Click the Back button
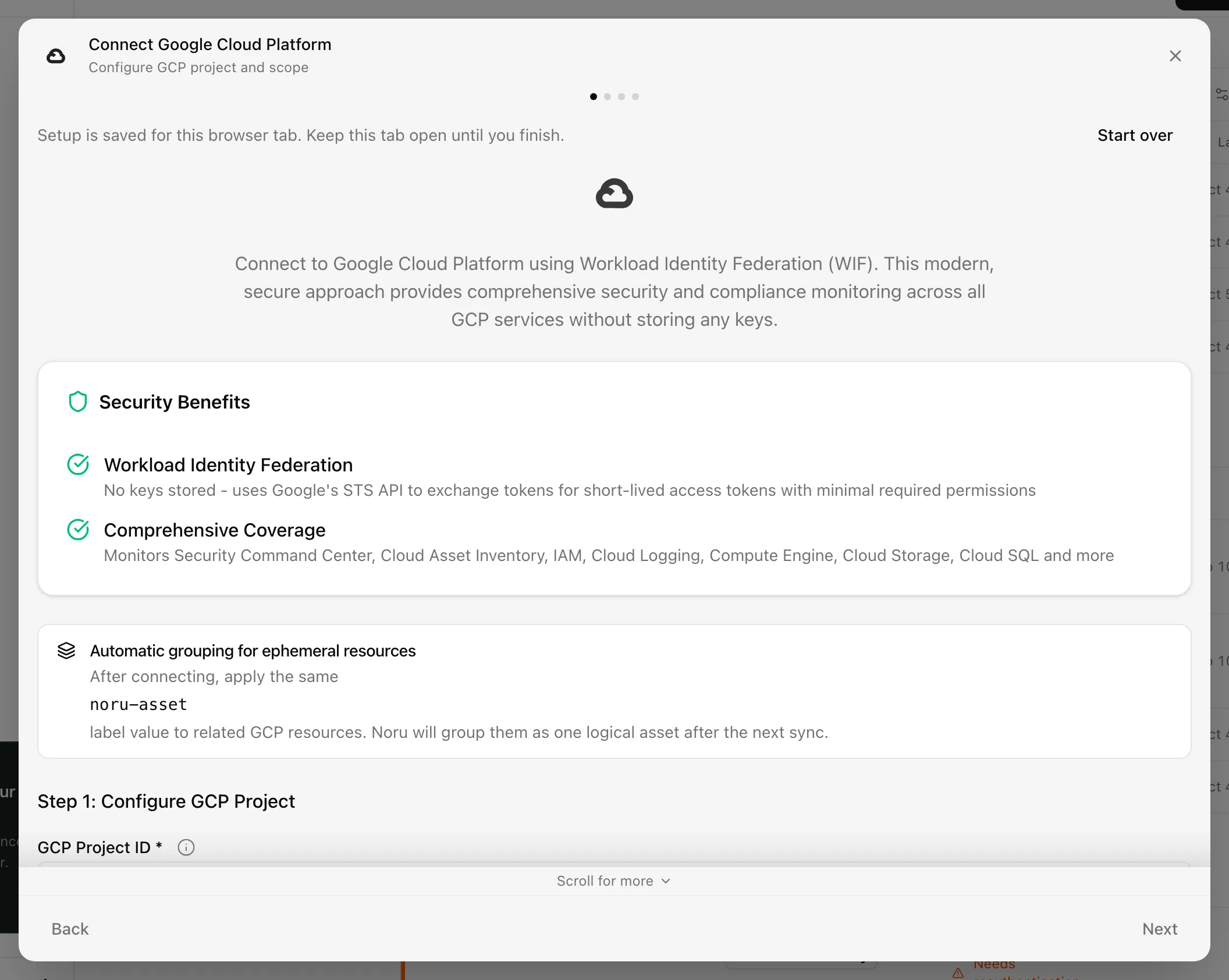The width and height of the screenshot is (1229, 980). tap(70, 929)
